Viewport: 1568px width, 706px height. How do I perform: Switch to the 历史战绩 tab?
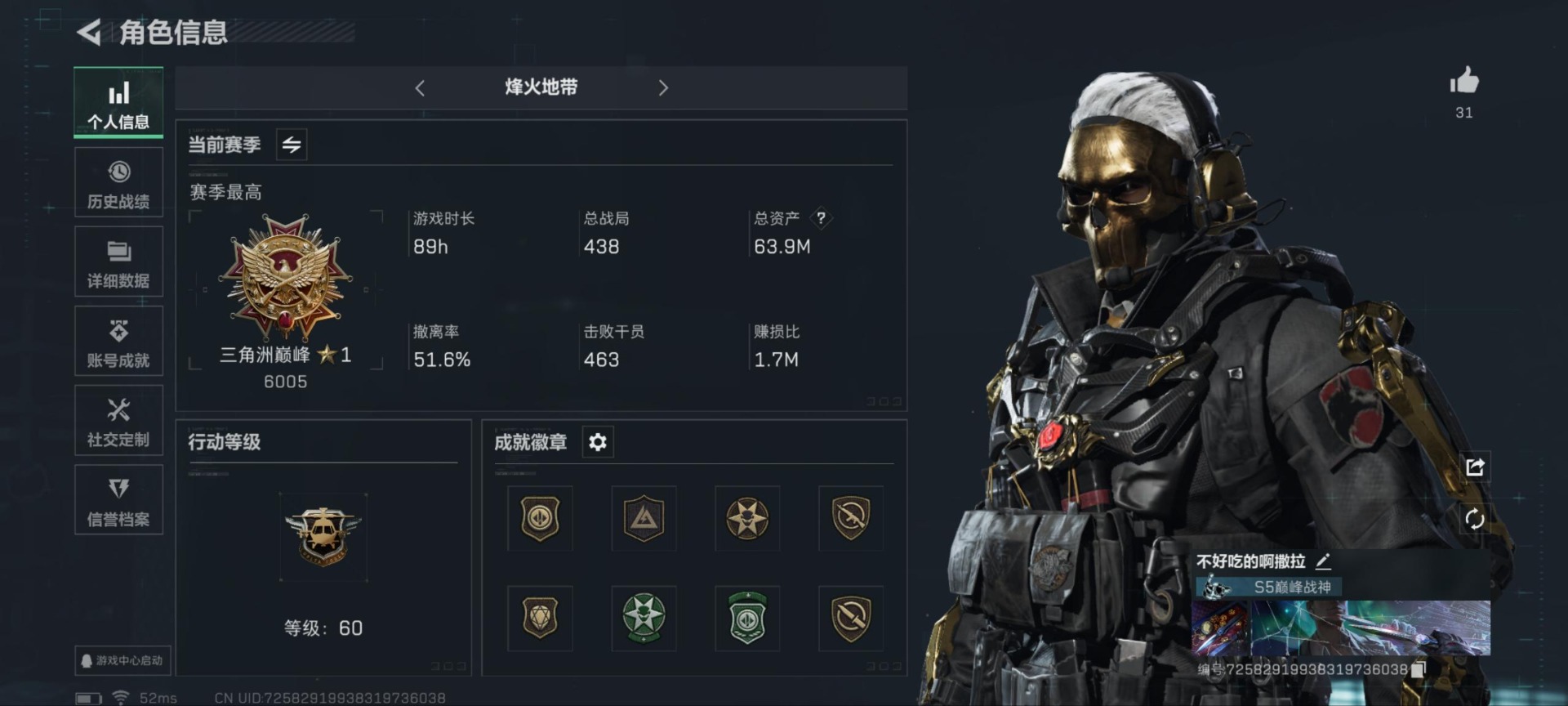click(x=118, y=183)
